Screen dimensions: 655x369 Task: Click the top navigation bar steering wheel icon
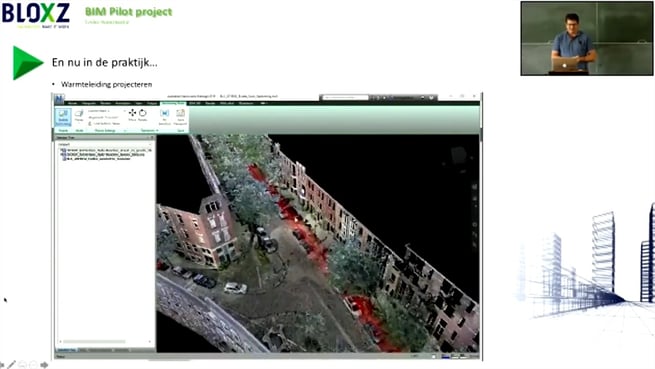tap(475, 187)
